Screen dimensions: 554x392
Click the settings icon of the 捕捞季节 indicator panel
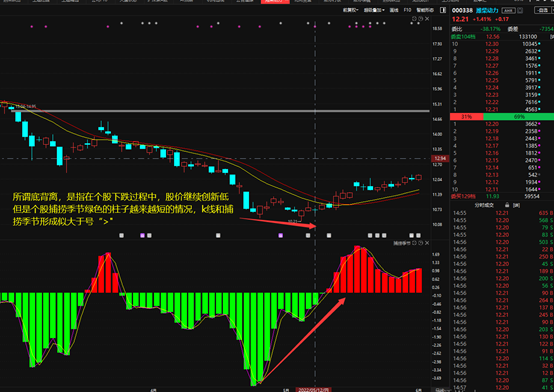(415, 243)
